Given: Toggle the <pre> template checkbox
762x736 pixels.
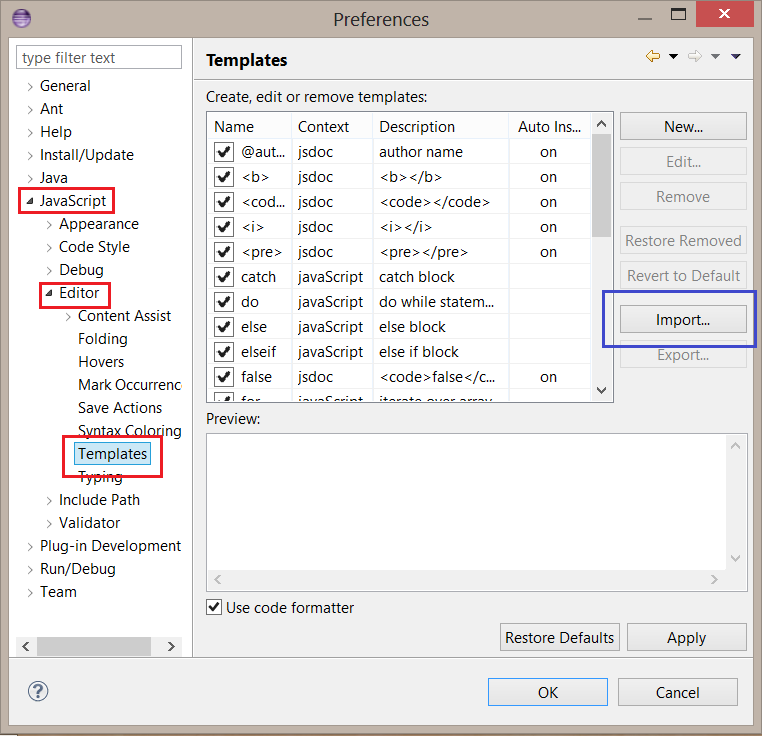Looking at the screenshot, I should point(224,252).
